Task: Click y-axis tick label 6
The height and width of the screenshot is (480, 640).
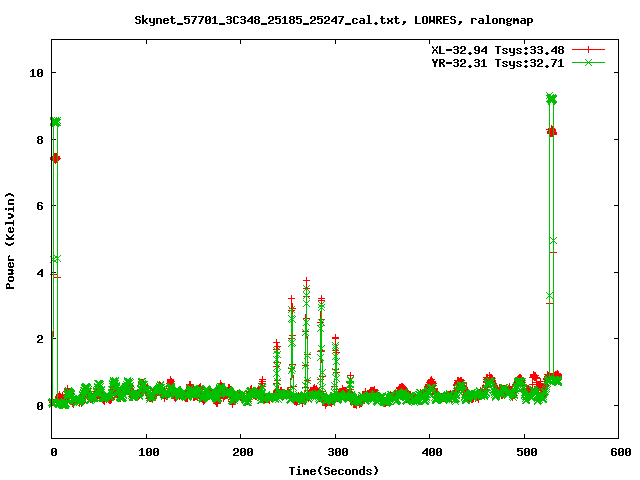Action: 40,206
